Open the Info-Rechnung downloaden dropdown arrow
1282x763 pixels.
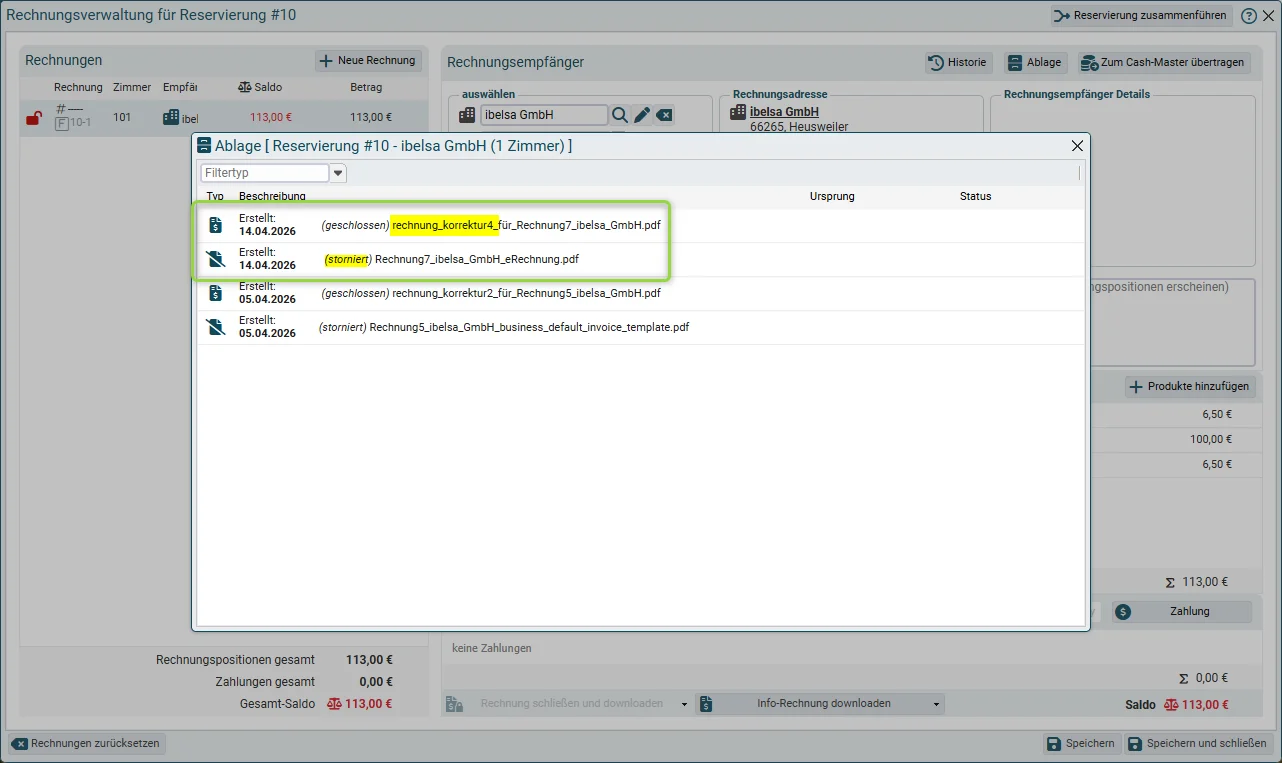pyautogui.click(x=937, y=704)
